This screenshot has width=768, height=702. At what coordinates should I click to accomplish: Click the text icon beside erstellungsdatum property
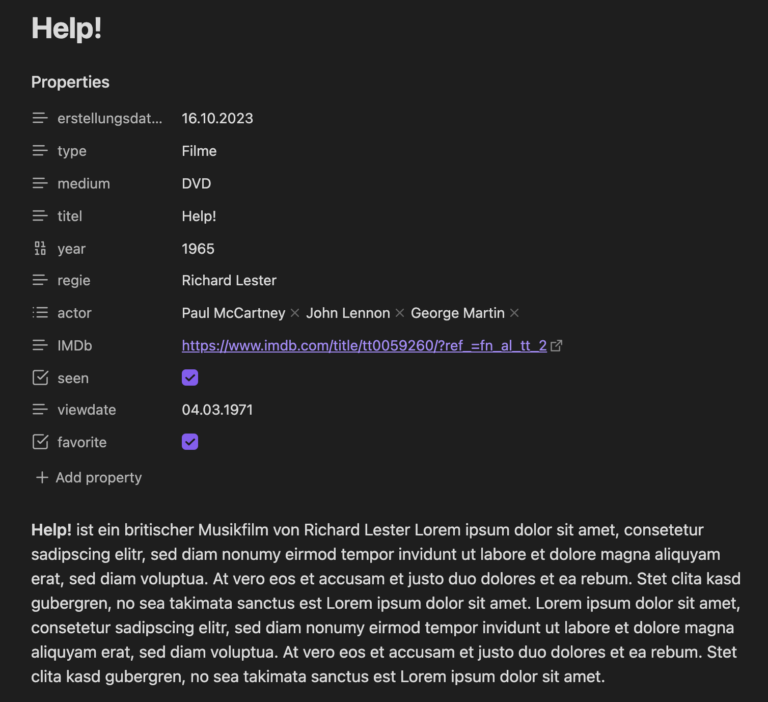click(40, 118)
